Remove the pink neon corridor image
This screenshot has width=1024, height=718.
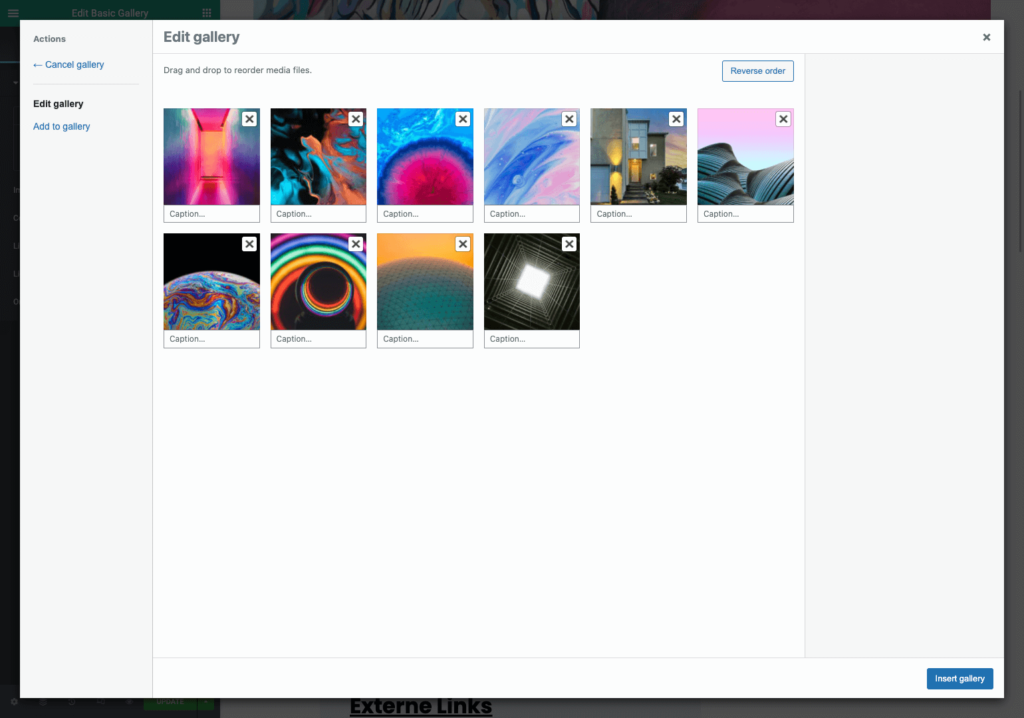point(249,119)
